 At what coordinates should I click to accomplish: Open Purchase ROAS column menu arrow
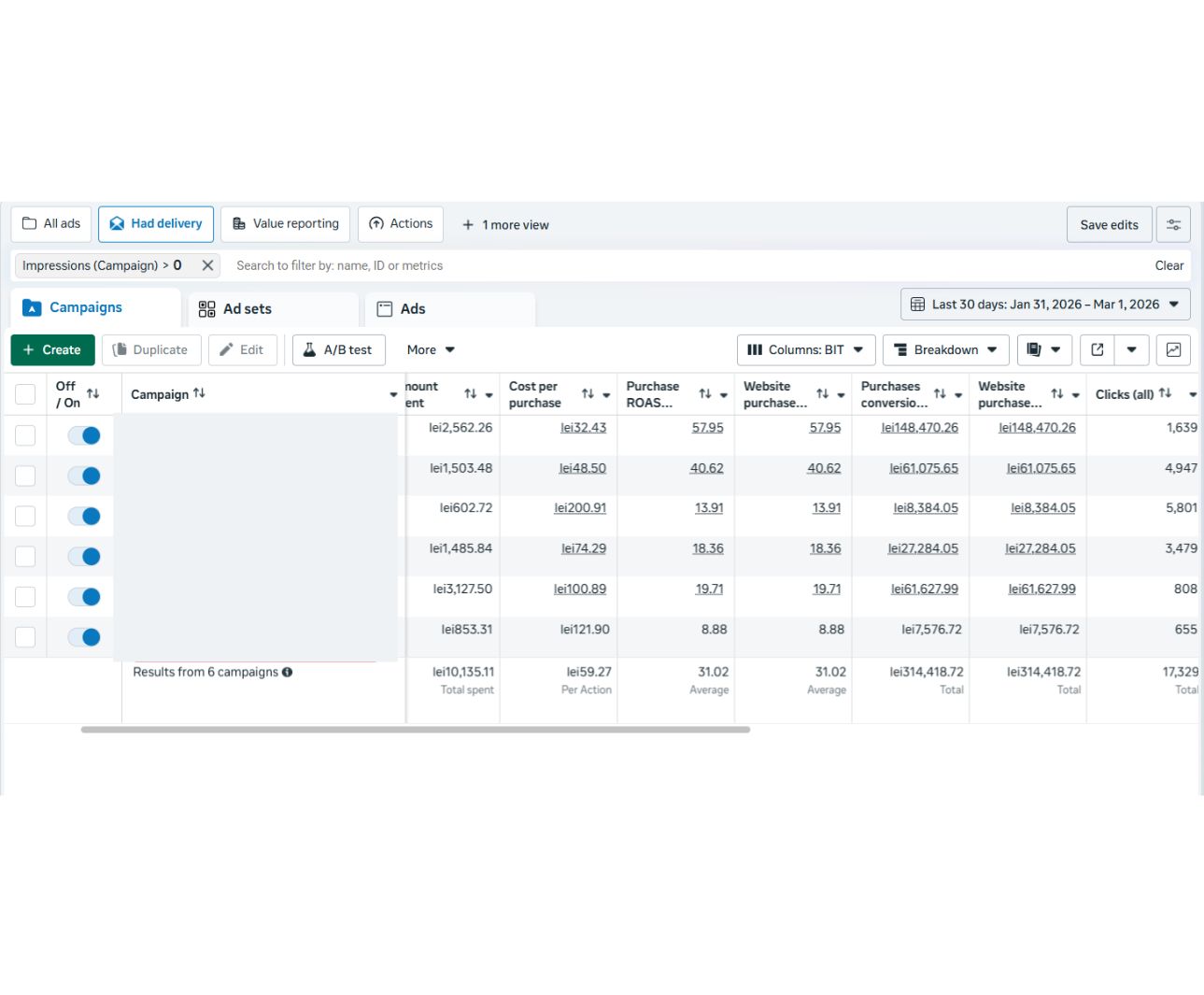(x=724, y=395)
